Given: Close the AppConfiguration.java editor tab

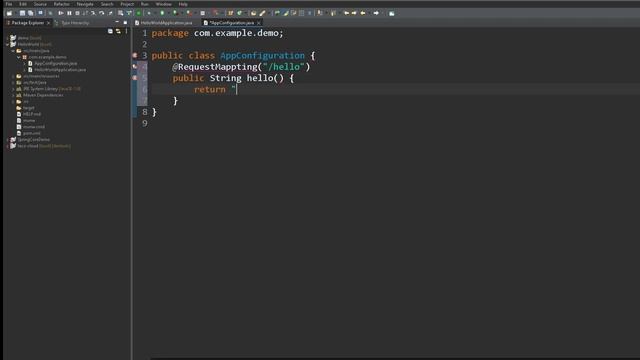Looking at the screenshot, I should [259, 23].
